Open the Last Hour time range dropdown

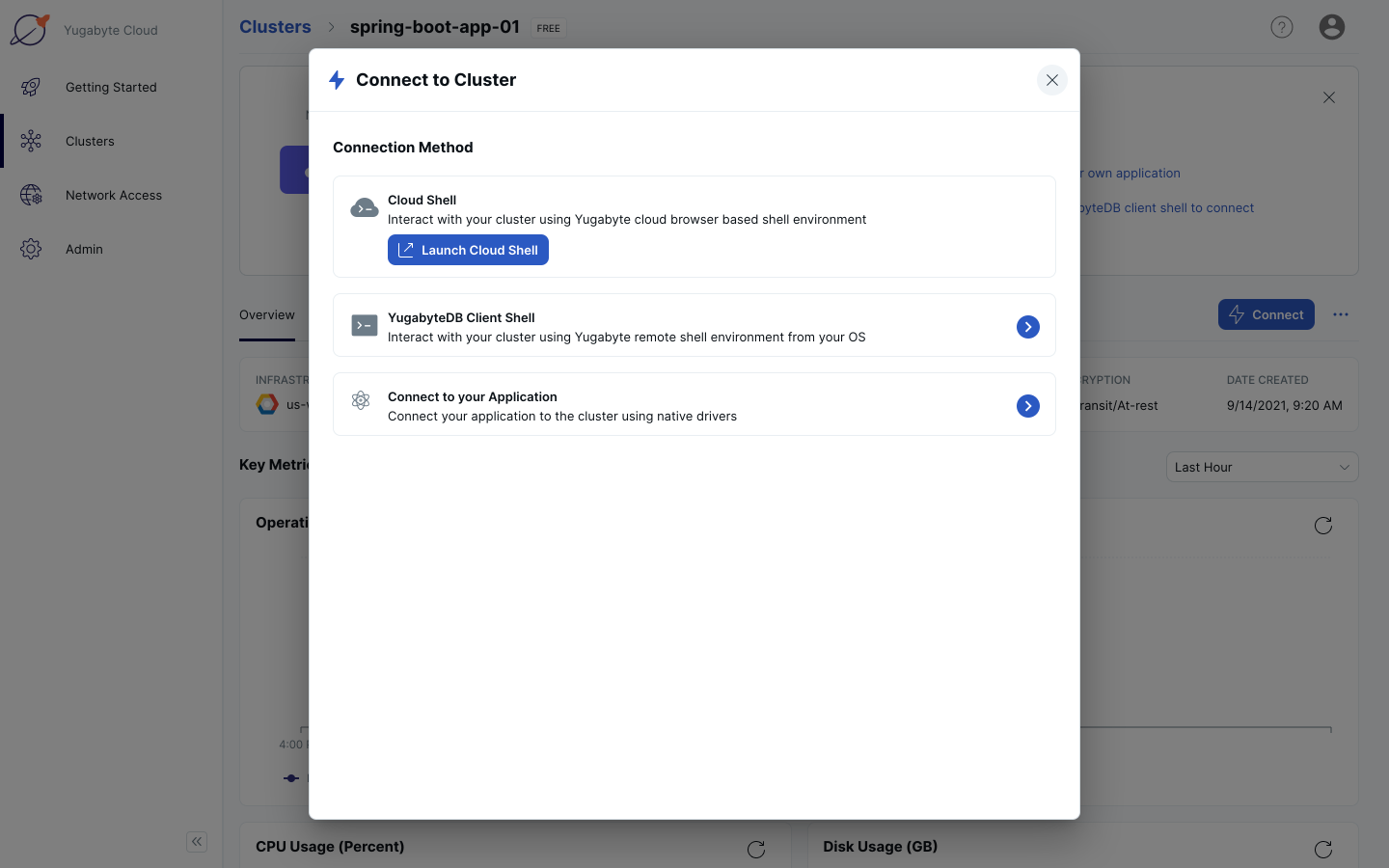[x=1261, y=467]
